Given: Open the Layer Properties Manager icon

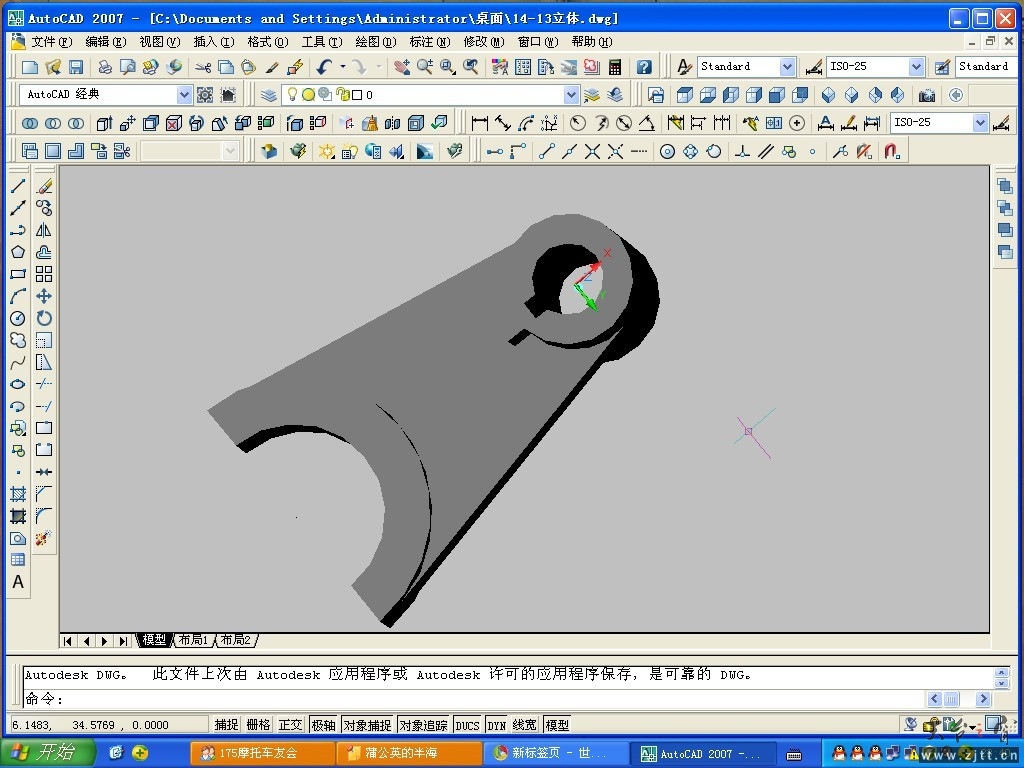Looking at the screenshot, I should [269, 95].
